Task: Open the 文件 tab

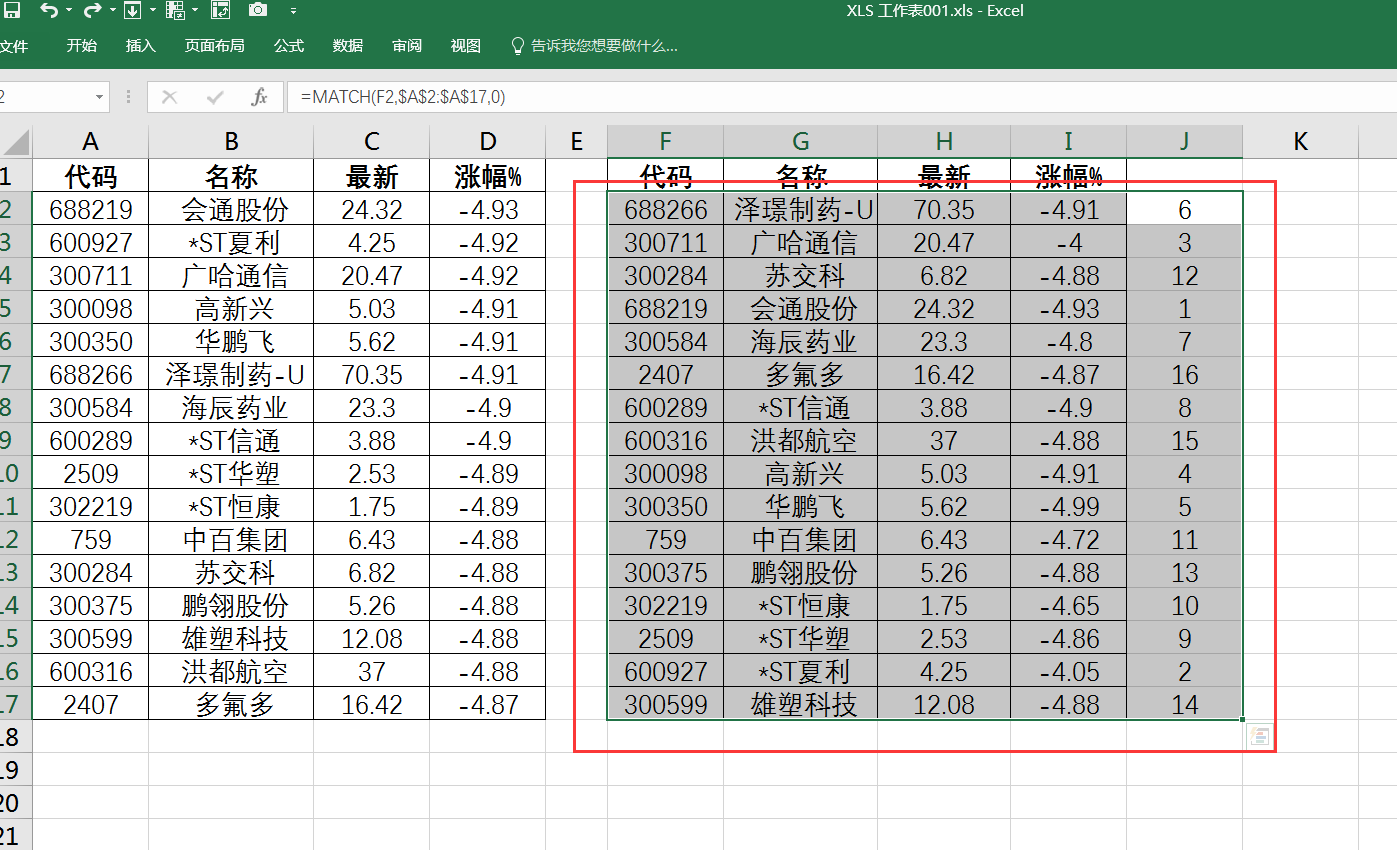Action: point(14,46)
